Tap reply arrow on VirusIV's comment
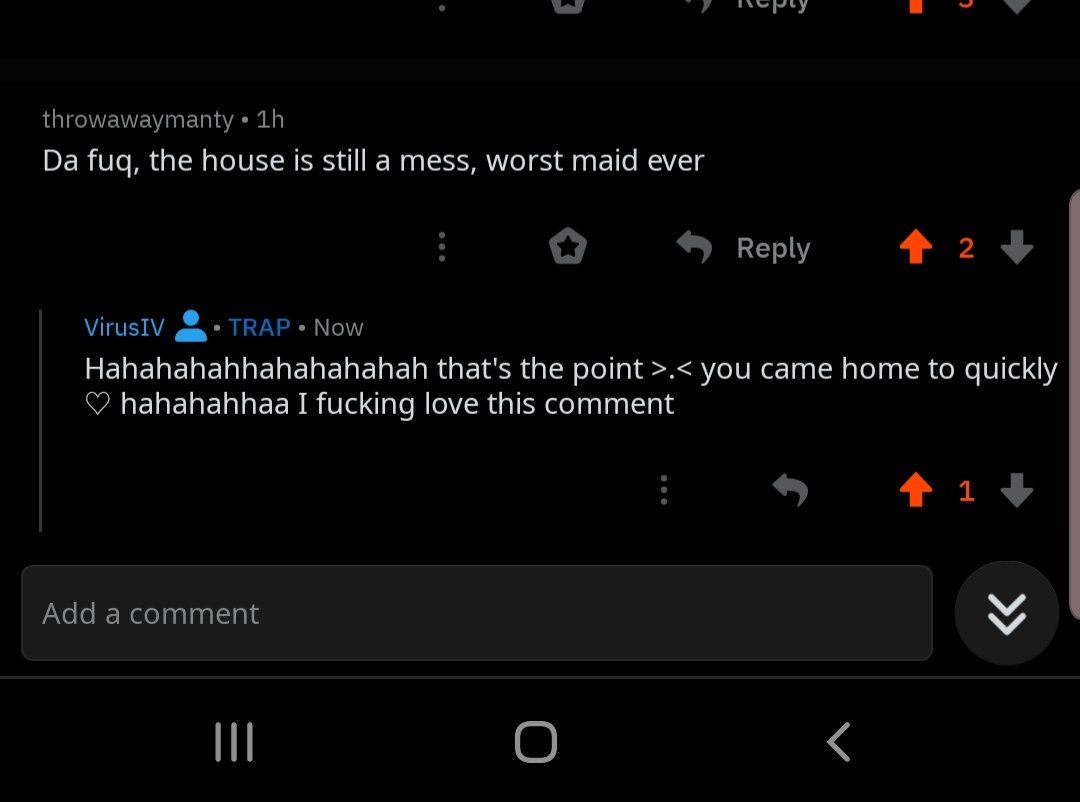 [790, 490]
